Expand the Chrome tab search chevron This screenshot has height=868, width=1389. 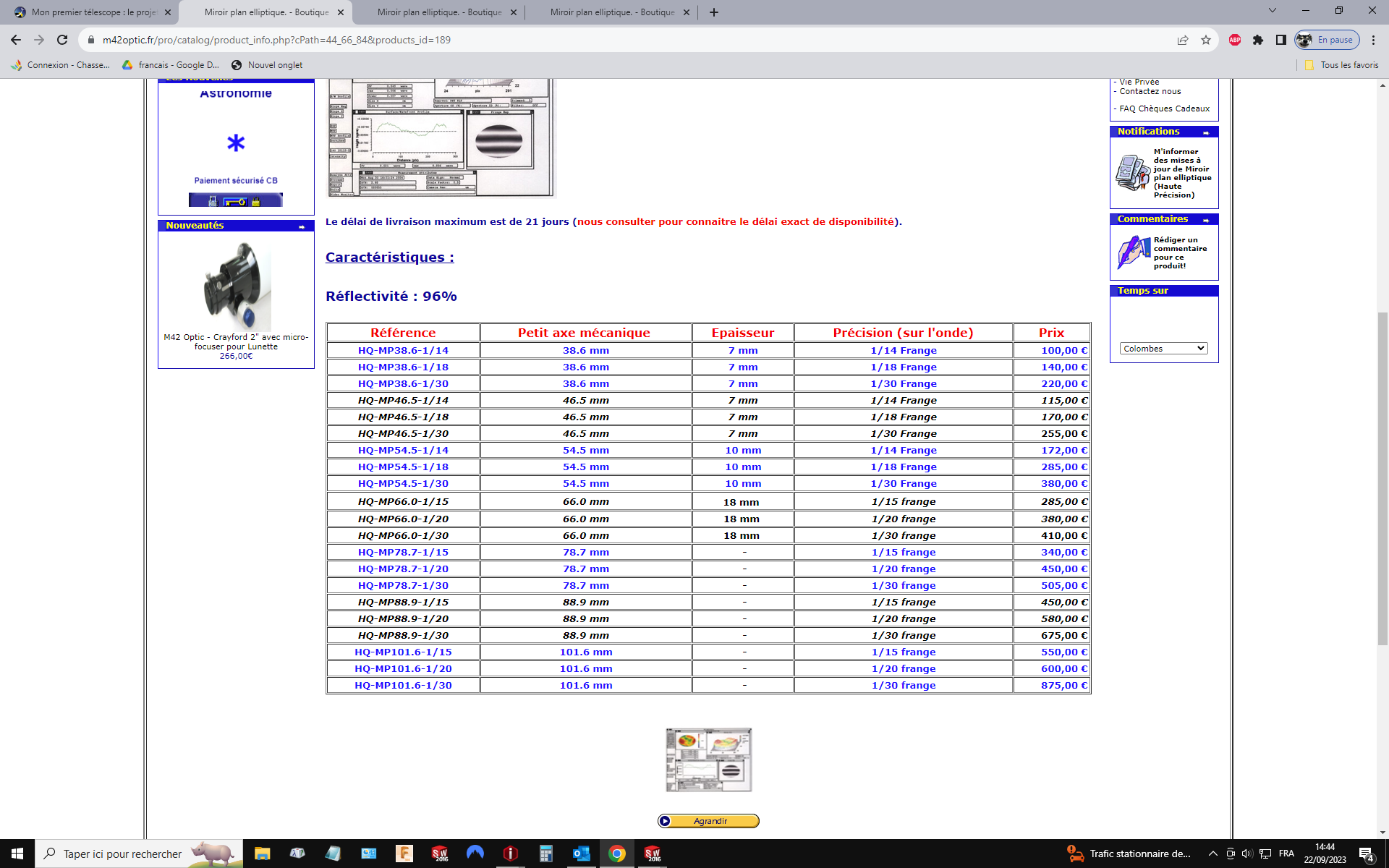pyautogui.click(x=1273, y=11)
